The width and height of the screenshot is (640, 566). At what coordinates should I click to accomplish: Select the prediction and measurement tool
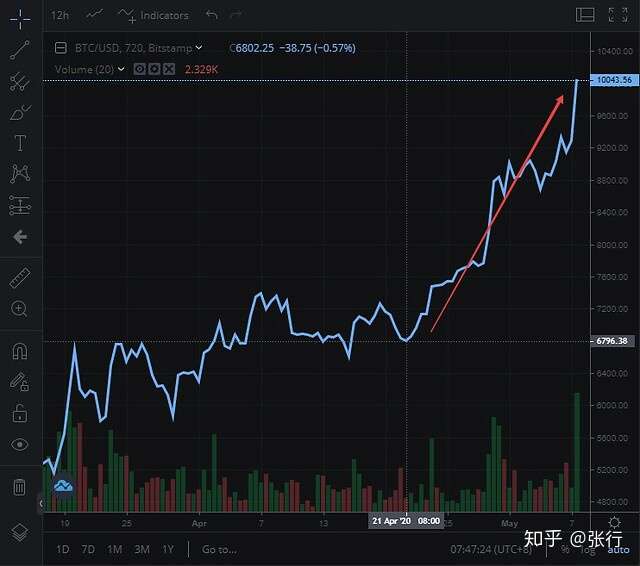[20, 205]
